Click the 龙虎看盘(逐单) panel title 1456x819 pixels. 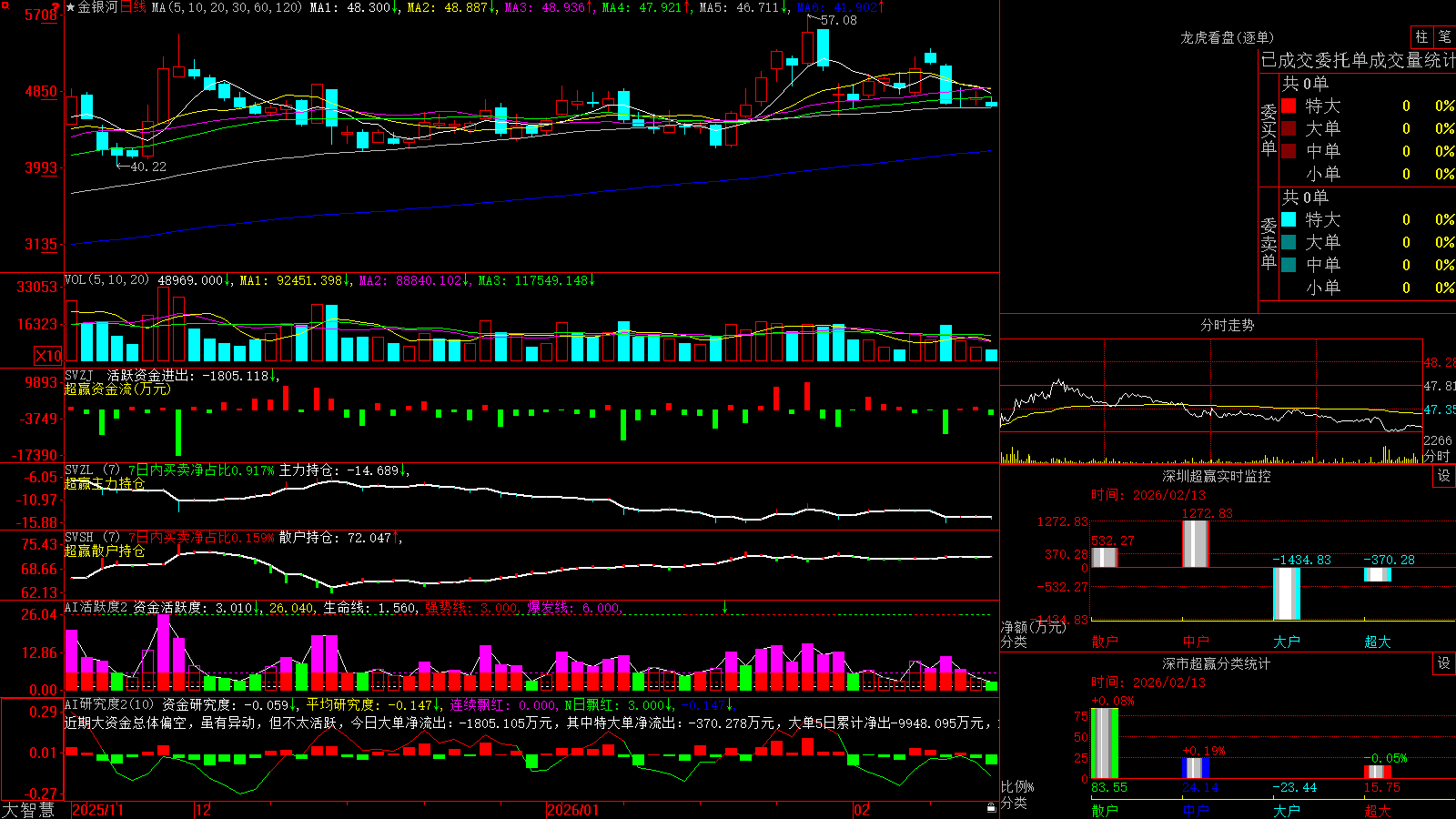tap(1227, 37)
